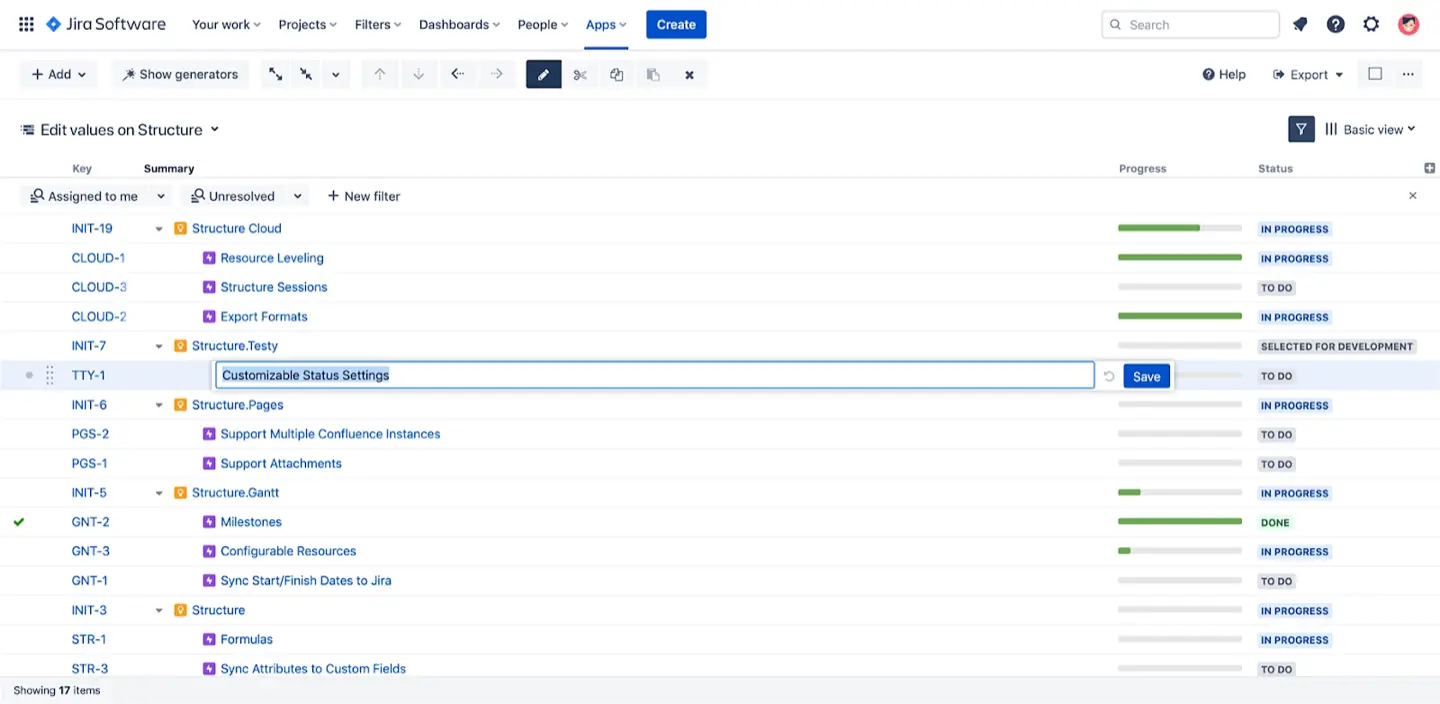Open the GNT-2 Milestones issue link
Screen dimensions: 1440x704
point(251,522)
